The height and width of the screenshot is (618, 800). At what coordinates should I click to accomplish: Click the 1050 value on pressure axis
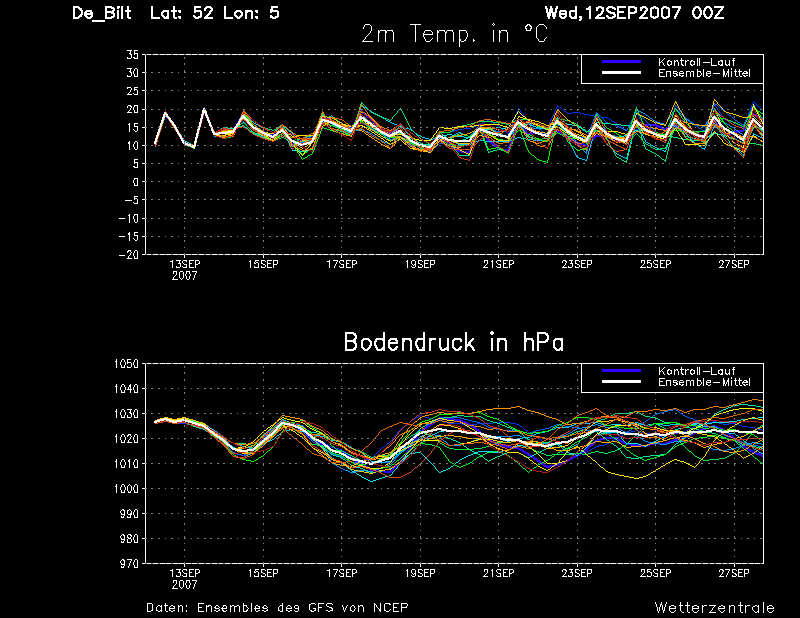pyautogui.click(x=126, y=364)
